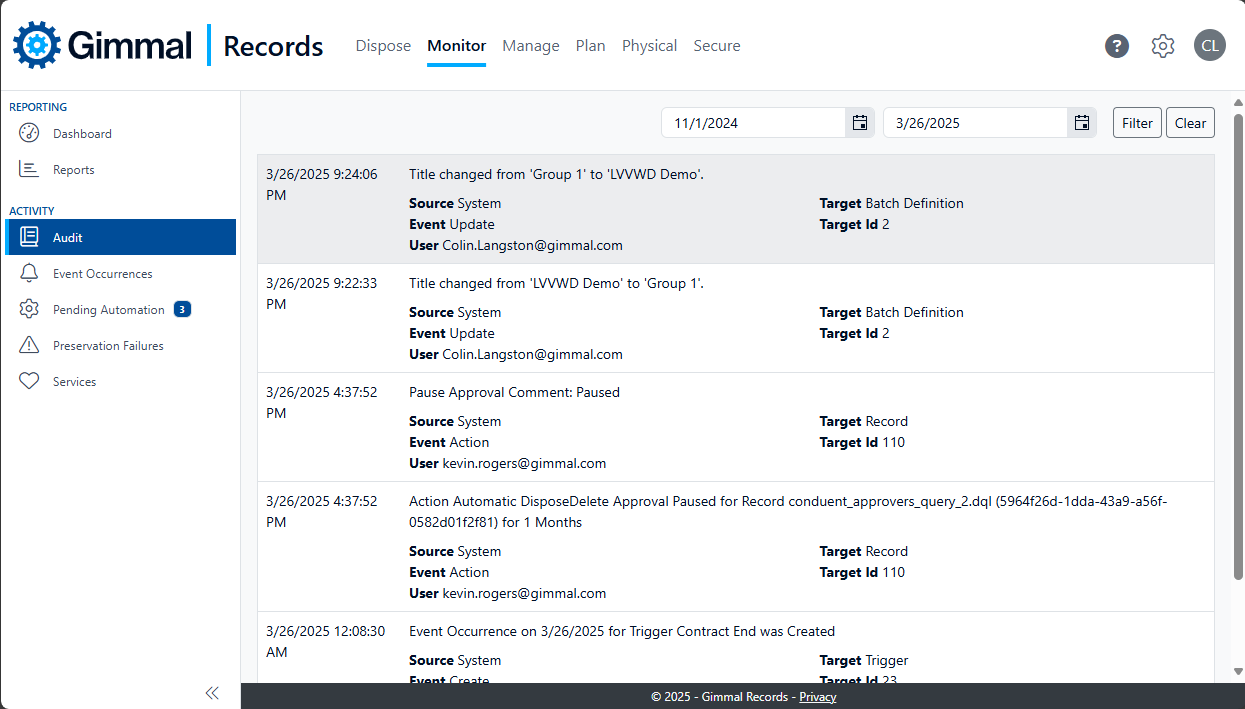The height and width of the screenshot is (709, 1245).
Task: Open Services heart item
Action: click(74, 382)
